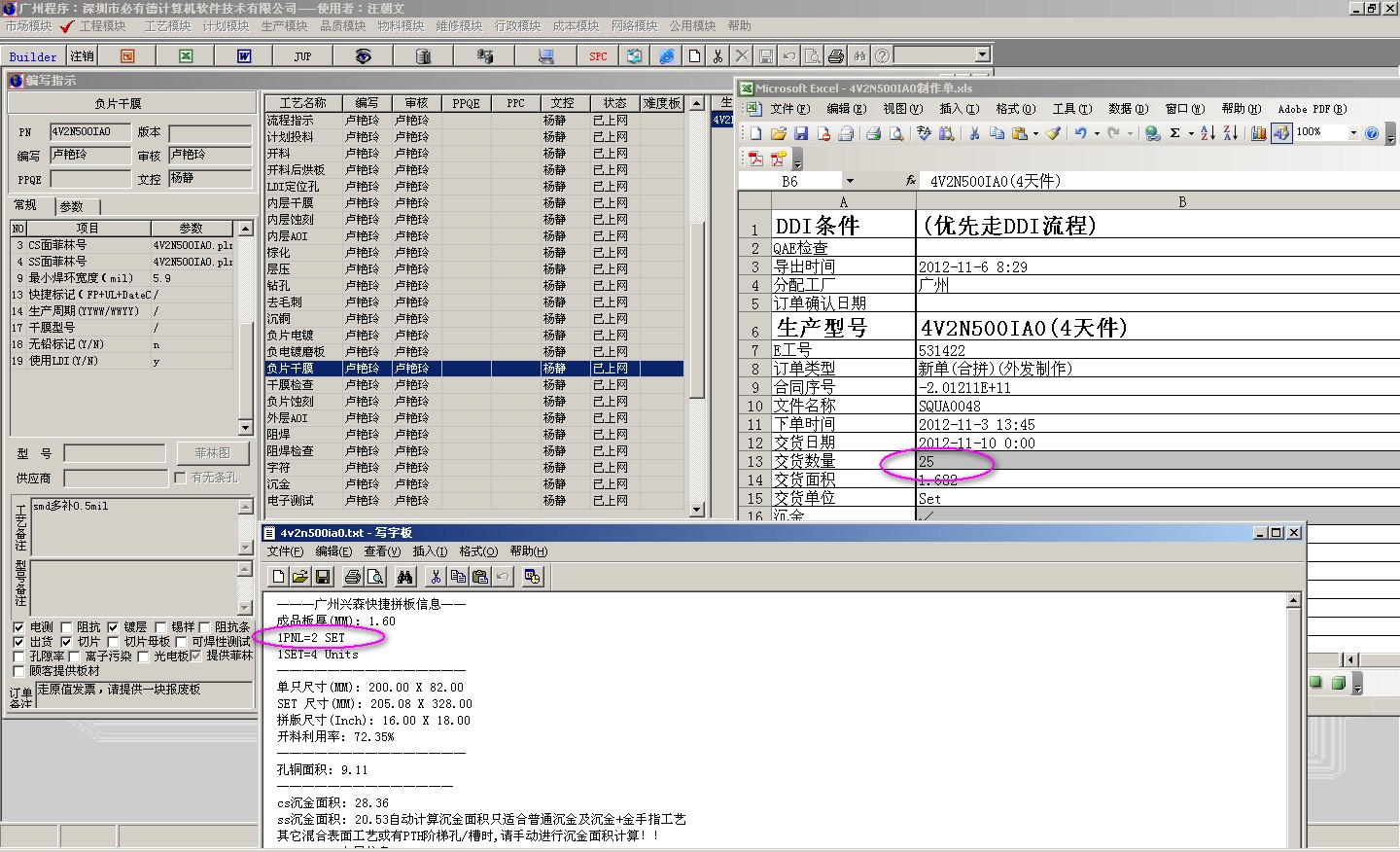This screenshot has height=852, width=1400.
Task: Switch to the 参数 tab
Action: point(72,206)
